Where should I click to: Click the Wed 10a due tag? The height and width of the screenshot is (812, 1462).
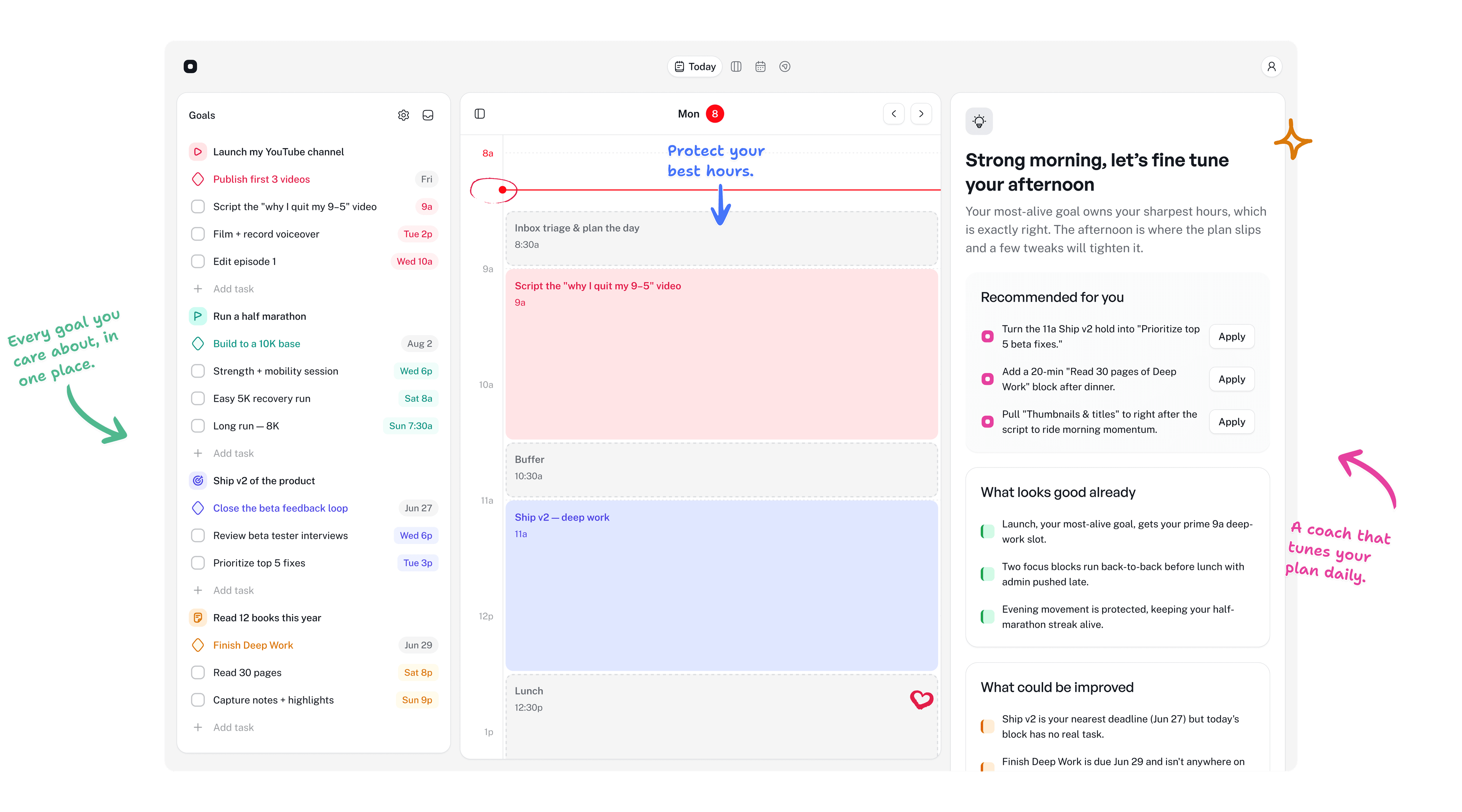[x=414, y=261]
